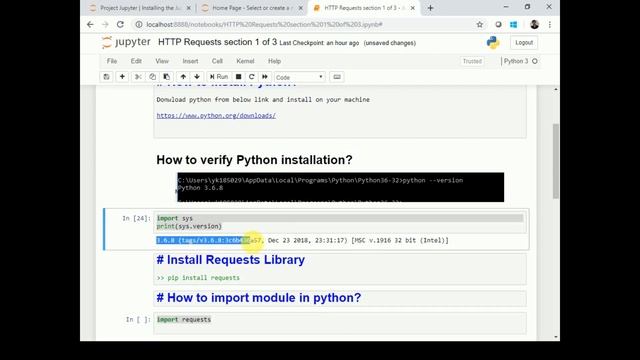This screenshot has width=640, height=360.
Task: Close the Project Jupyter tab
Action: point(188,8)
